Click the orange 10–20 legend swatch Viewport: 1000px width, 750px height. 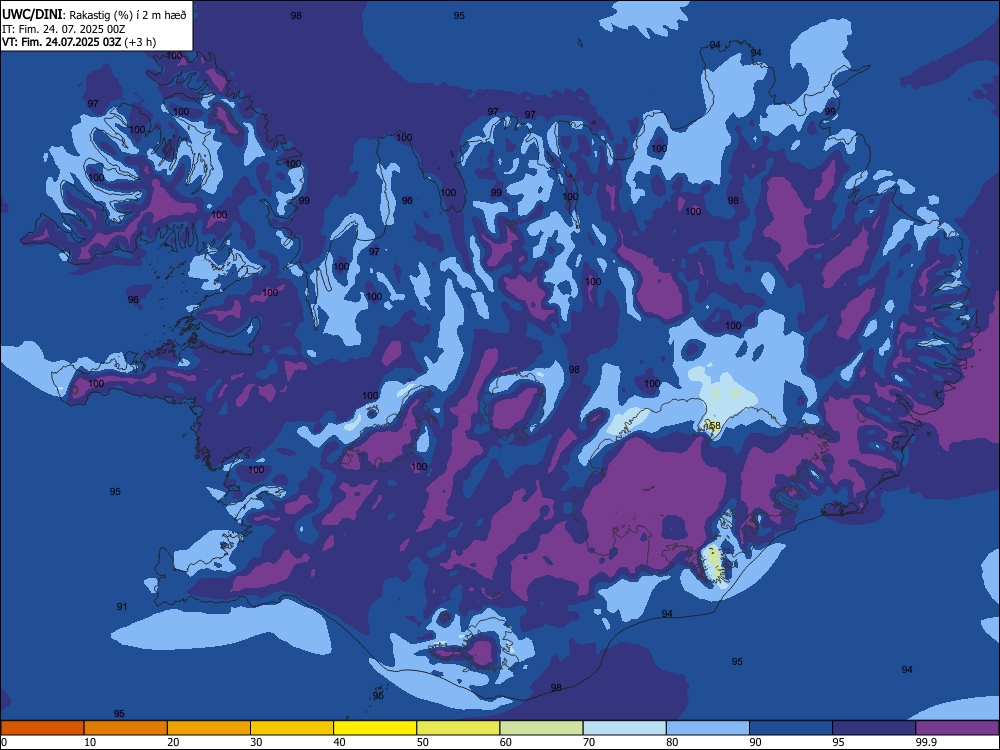(126, 728)
